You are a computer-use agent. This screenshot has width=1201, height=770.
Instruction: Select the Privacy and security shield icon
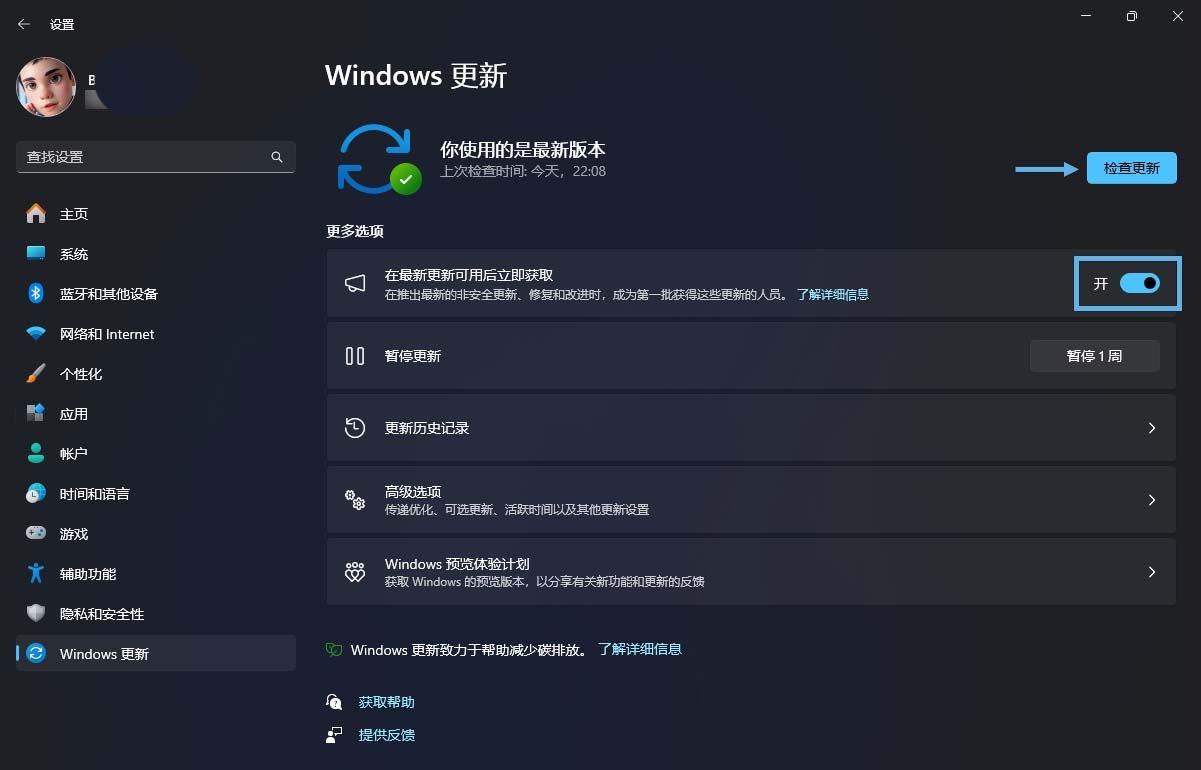click(34, 613)
